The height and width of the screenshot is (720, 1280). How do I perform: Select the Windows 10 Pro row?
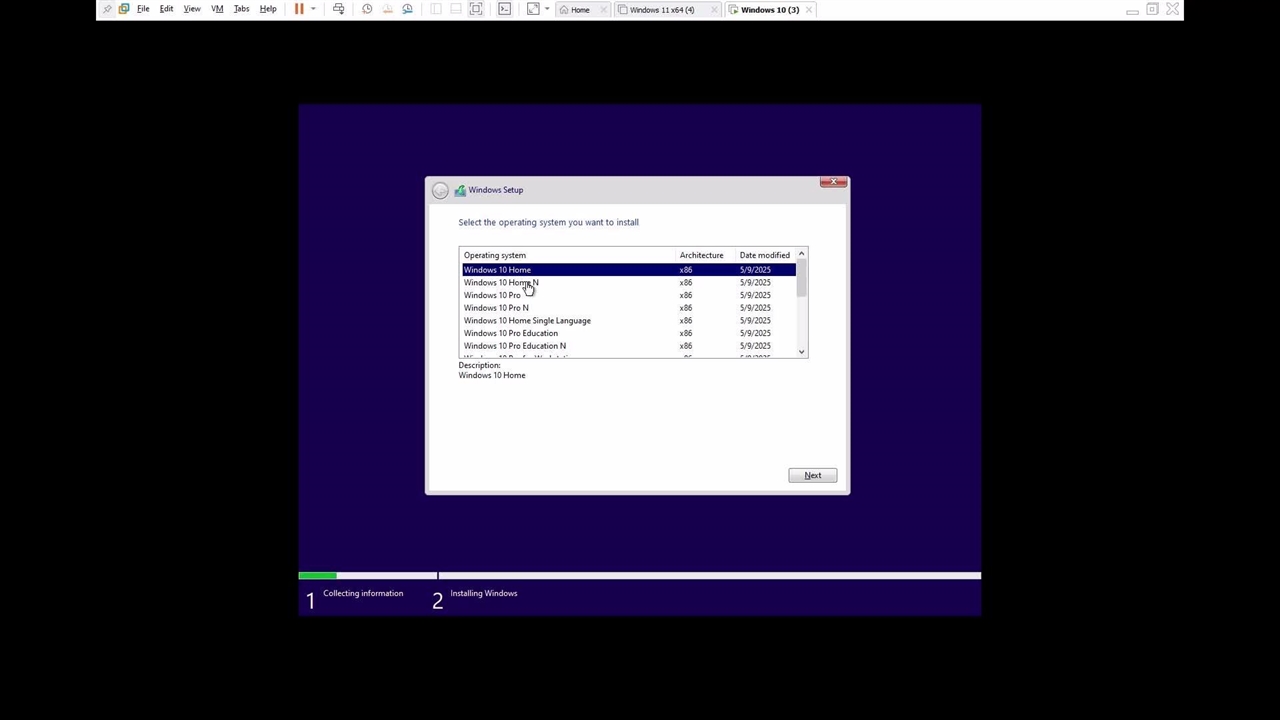[629, 295]
